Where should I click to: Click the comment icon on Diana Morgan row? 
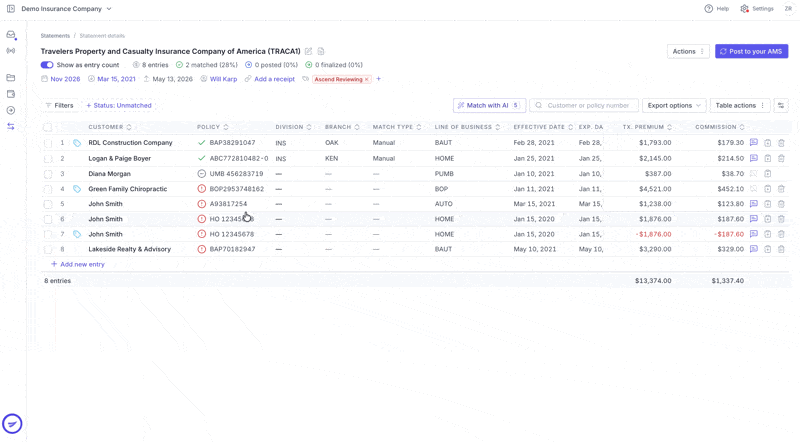(x=754, y=174)
